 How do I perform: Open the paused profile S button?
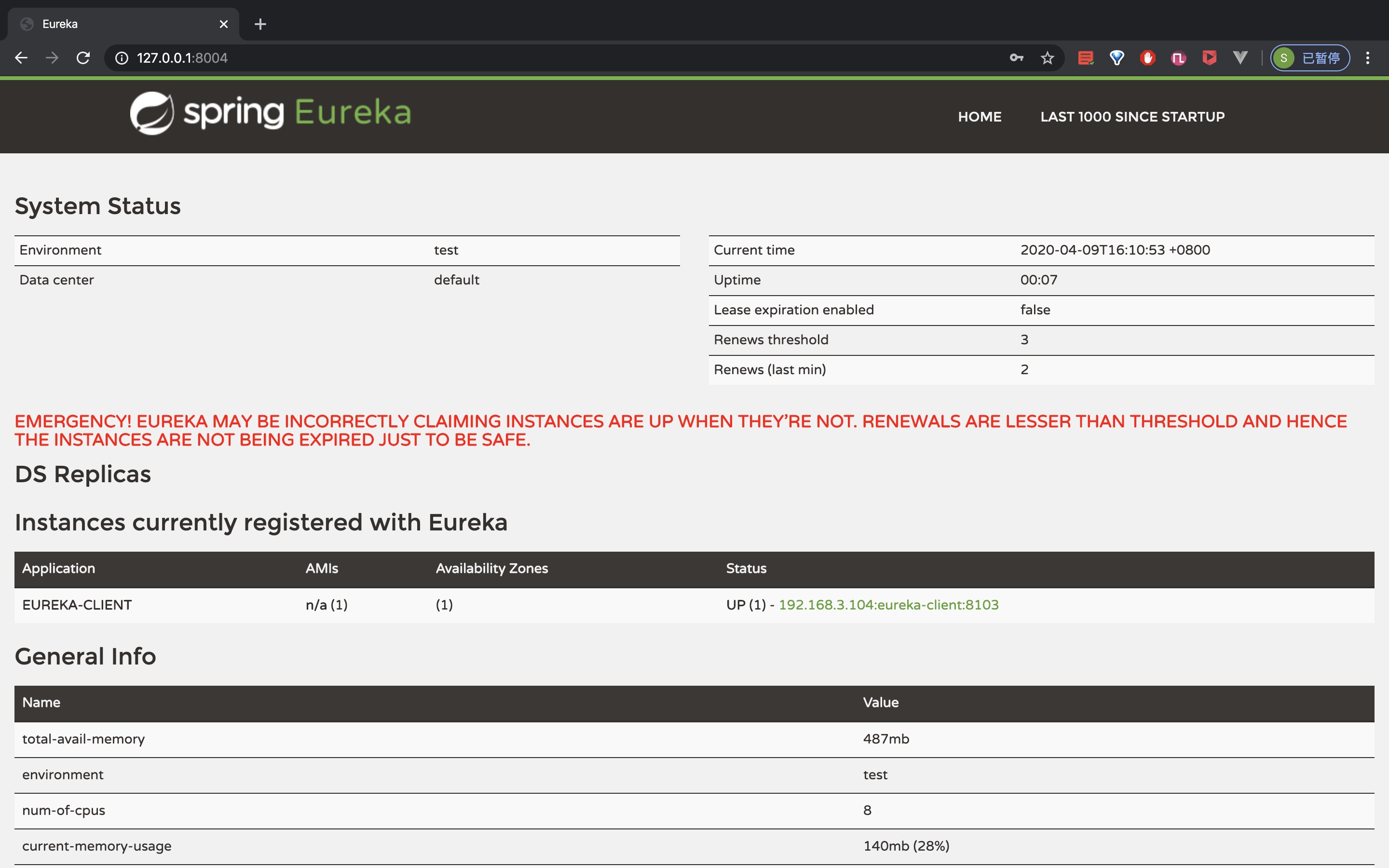pyautogui.click(x=1309, y=57)
